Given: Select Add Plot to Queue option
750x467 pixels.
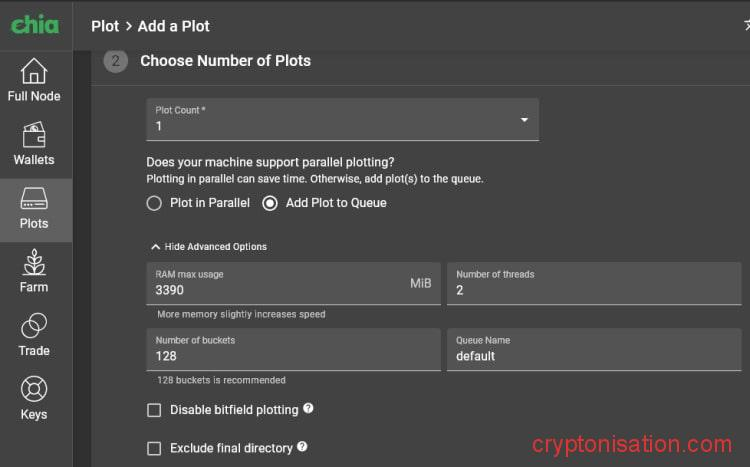Looking at the screenshot, I should click(270, 203).
